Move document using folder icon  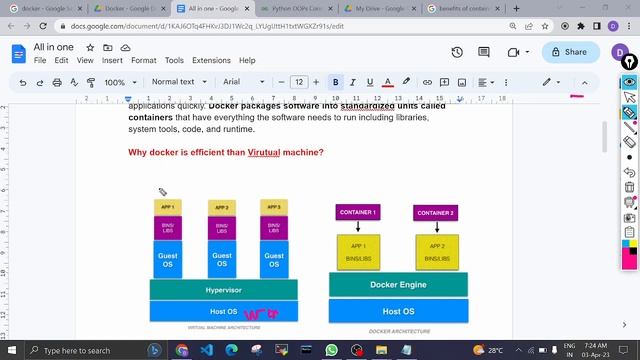pyautogui.click(x=108, y=48)
